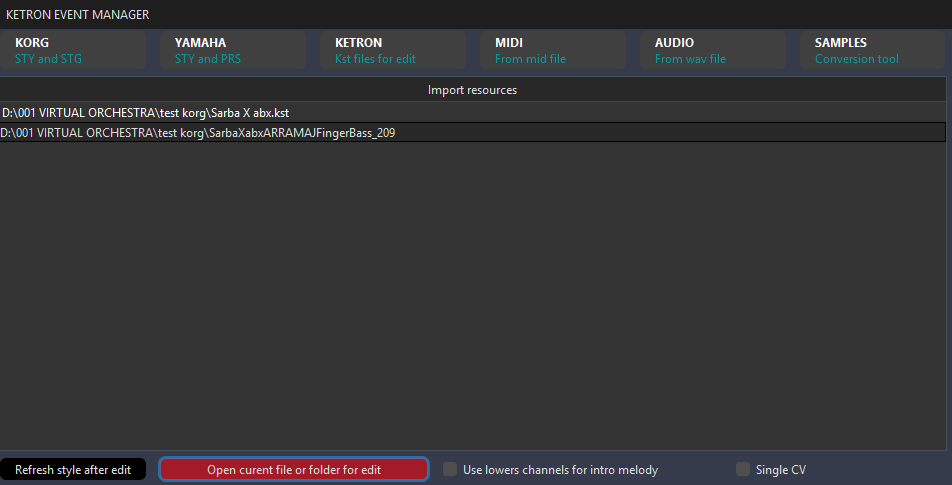Click the 'Single CV' label text
This screenshot has height=485, width=952.
[x=781, y=470]
